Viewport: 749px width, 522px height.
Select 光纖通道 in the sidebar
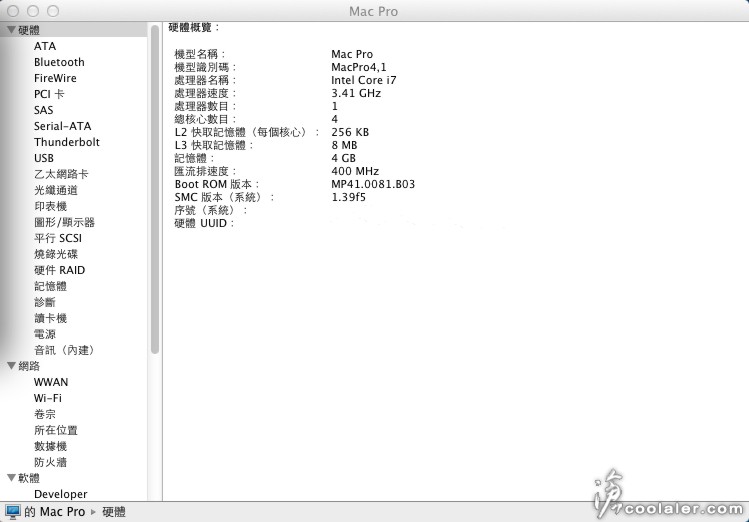[55, 190]
